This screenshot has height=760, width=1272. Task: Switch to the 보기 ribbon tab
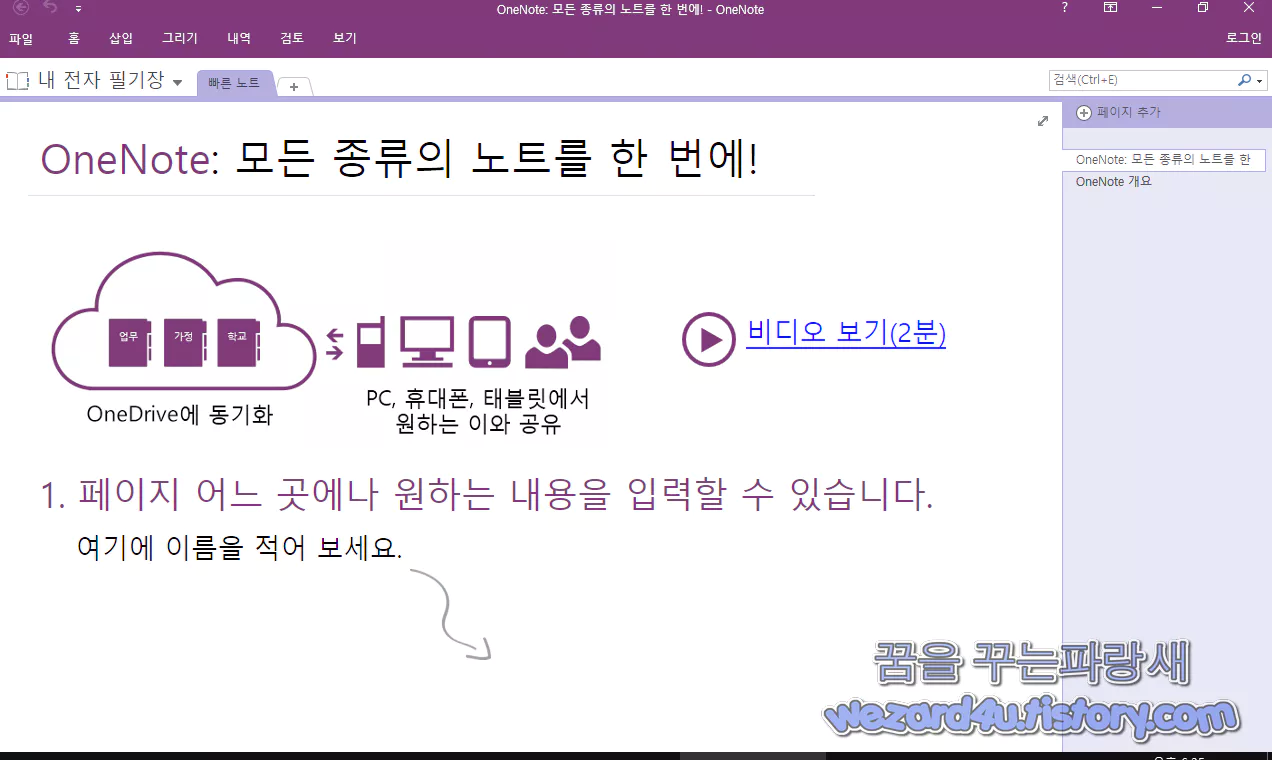[x=345, y=39]
